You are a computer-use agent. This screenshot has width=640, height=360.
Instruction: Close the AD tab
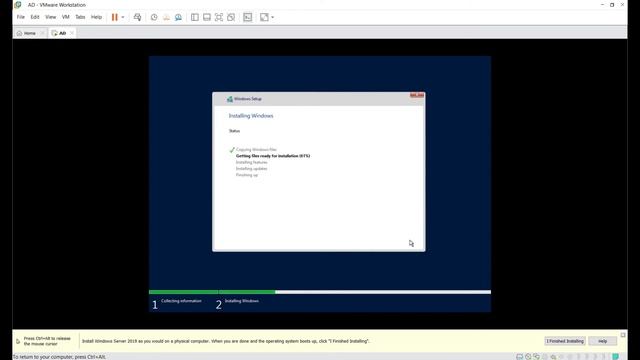coord(72,33)
